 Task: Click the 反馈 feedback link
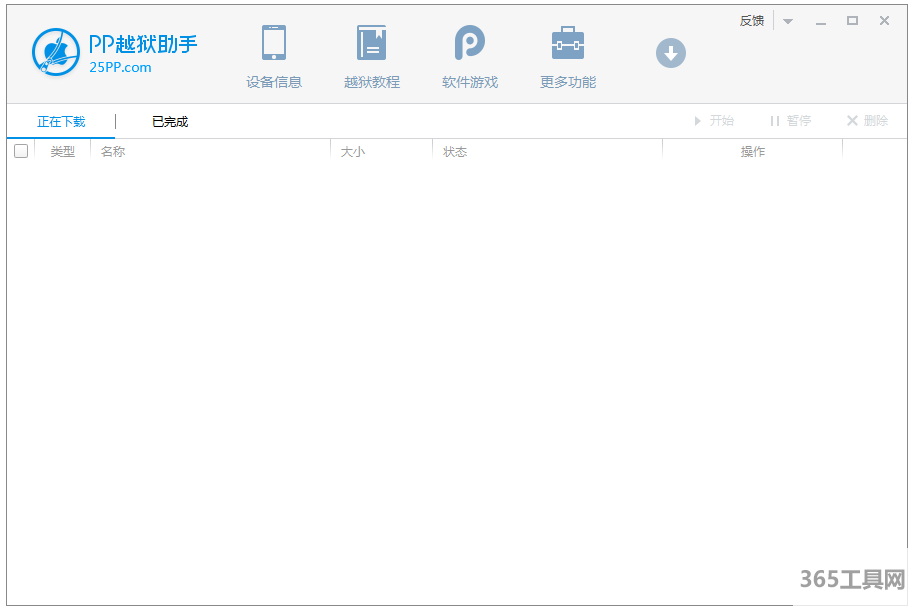point(752,21)
